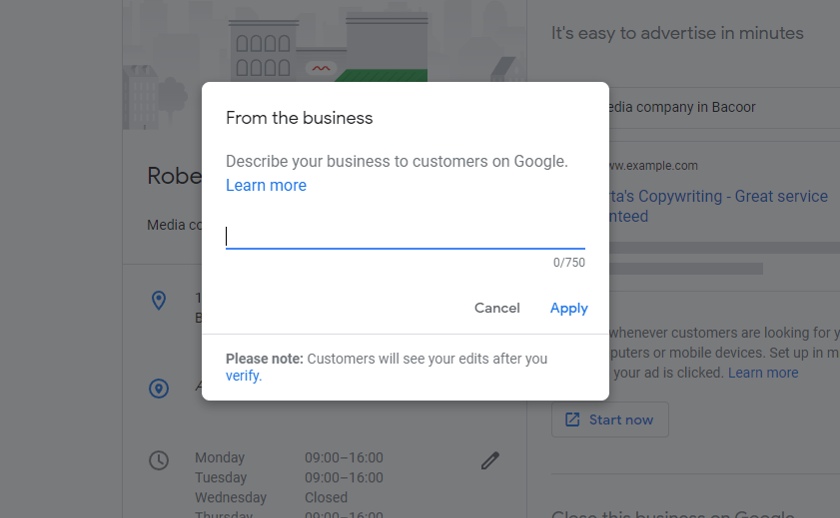
Task: Edit business hours with pencil icon
Action: pyautogui.click(x=490, y=460)
